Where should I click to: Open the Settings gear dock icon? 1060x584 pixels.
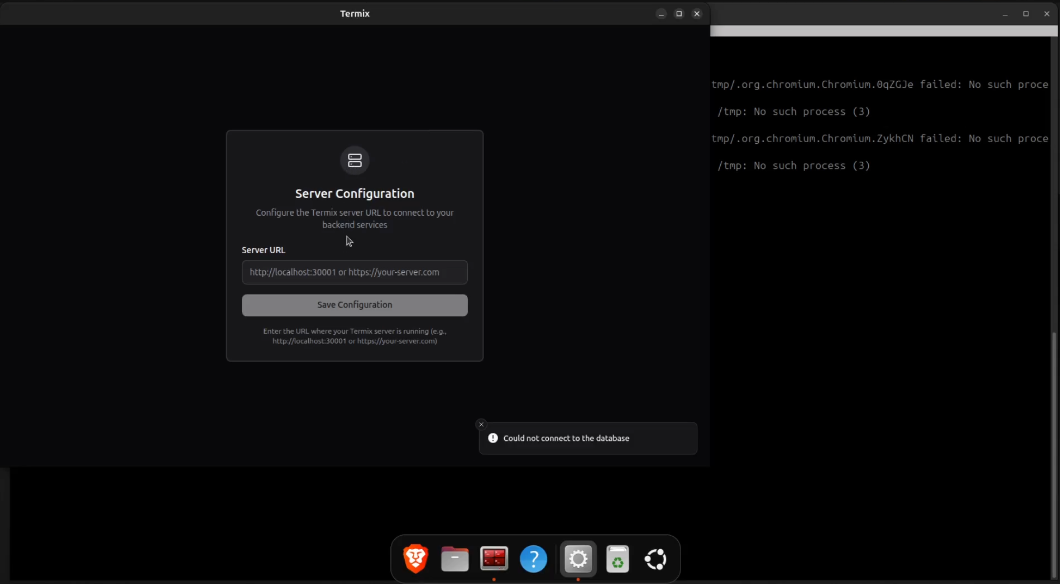[578, 559]
